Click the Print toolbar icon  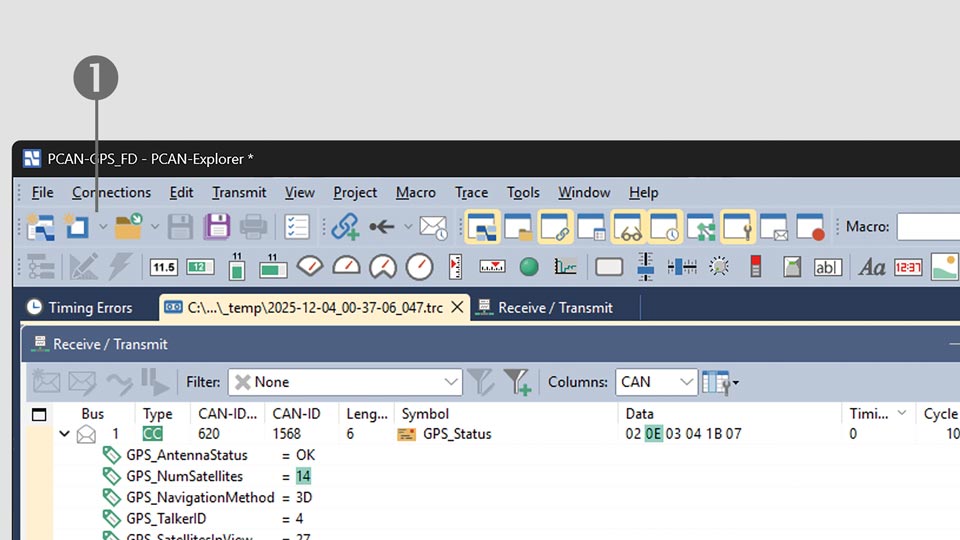[253, 227]
